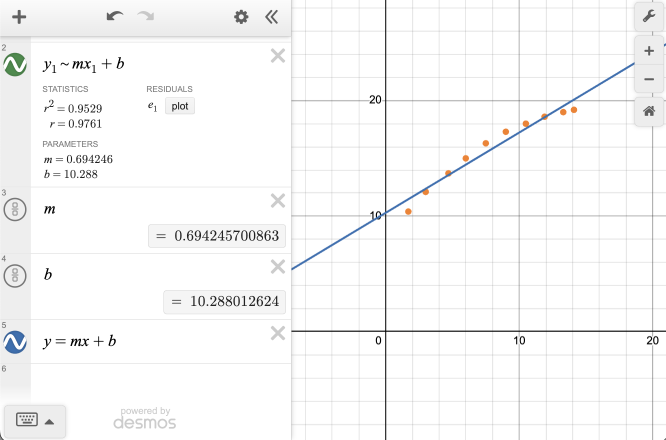Collapse the expression list panel
666x440 pixels.
click(x=271, y=17)
